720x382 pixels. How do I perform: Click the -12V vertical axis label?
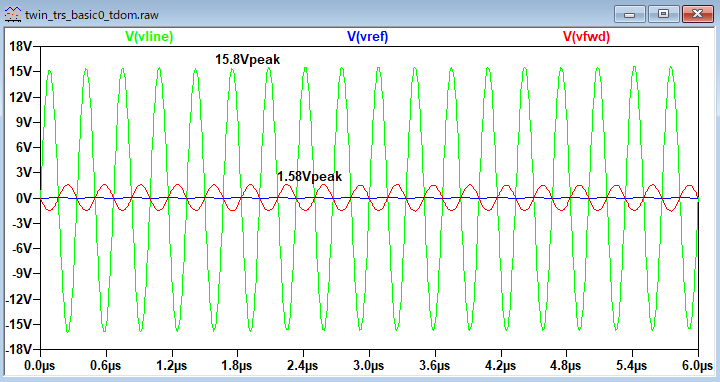[x=18, y=299]
